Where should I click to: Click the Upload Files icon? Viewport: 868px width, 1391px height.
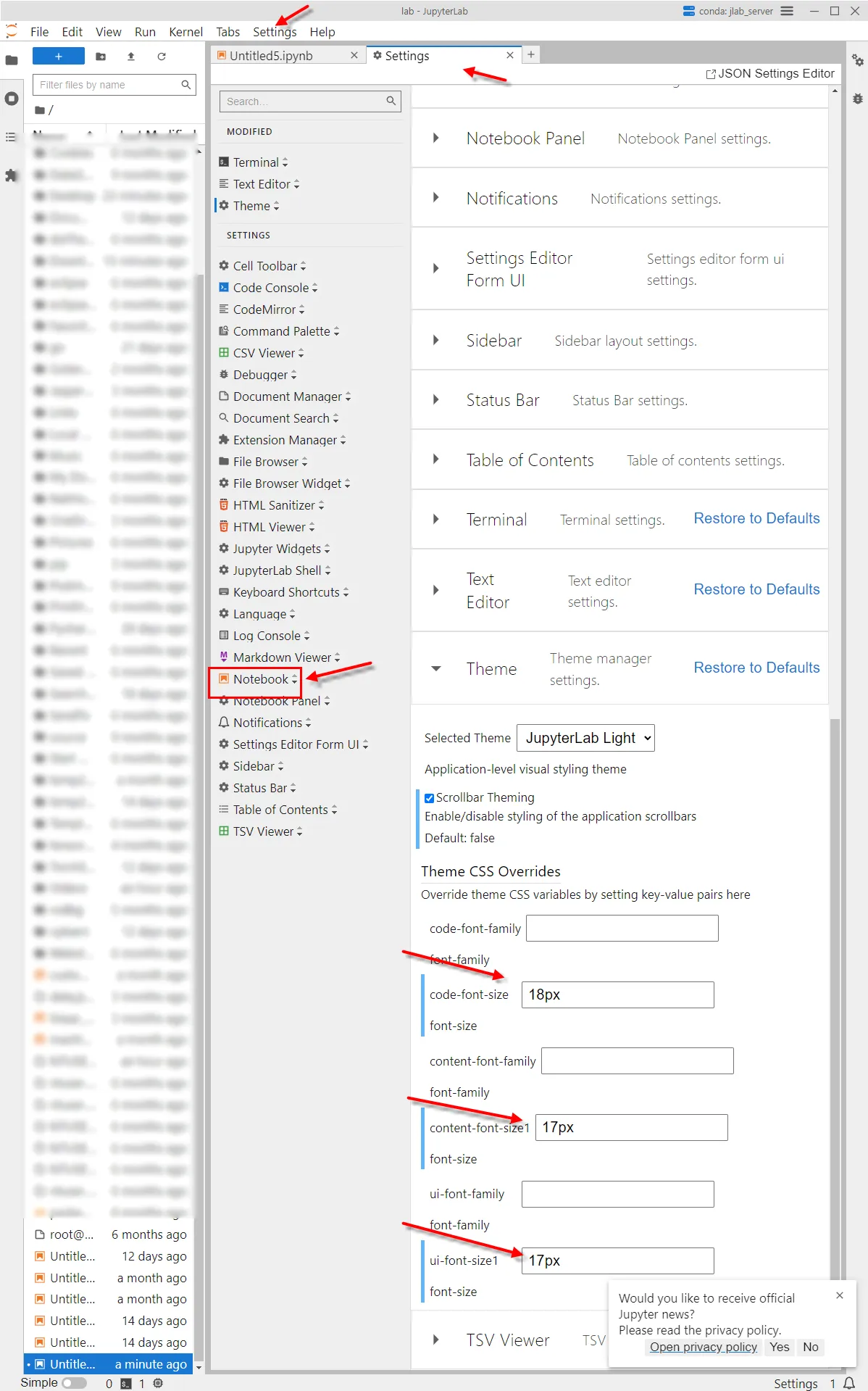[x=131, y=57]
